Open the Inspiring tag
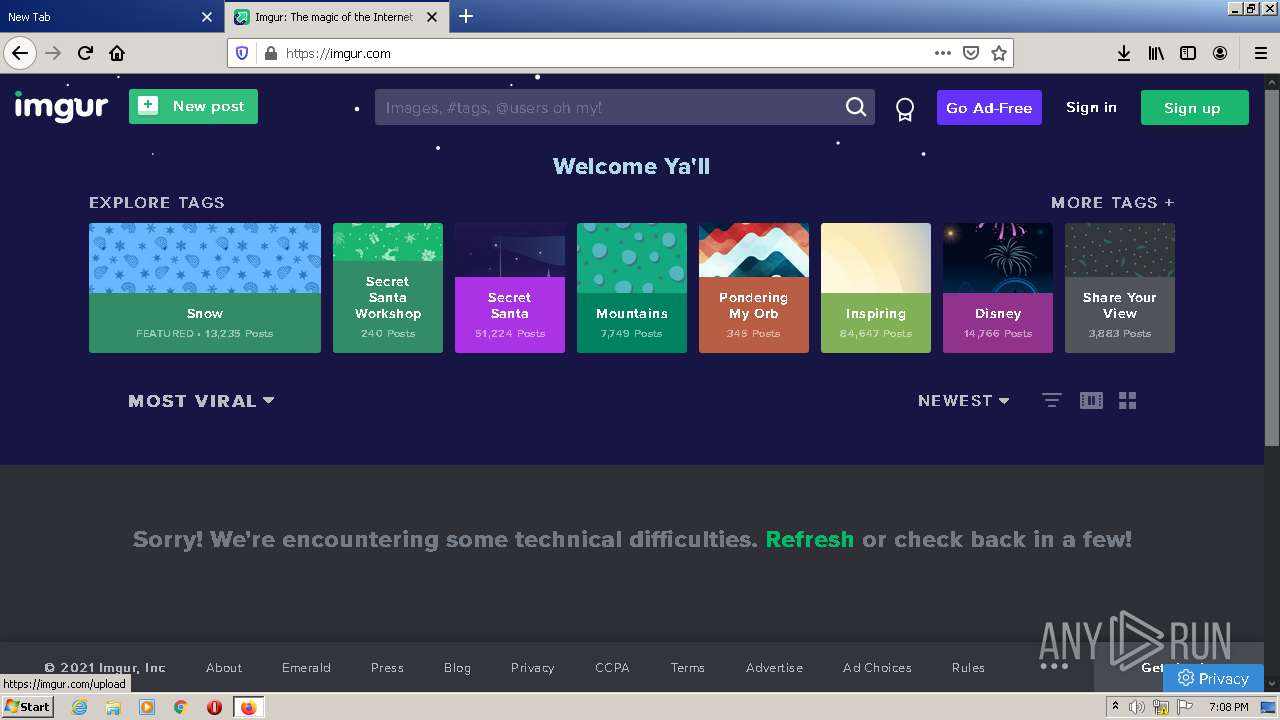Image resolution: width=1280 pixels, height=720 pixels. (x=876, y=288)
